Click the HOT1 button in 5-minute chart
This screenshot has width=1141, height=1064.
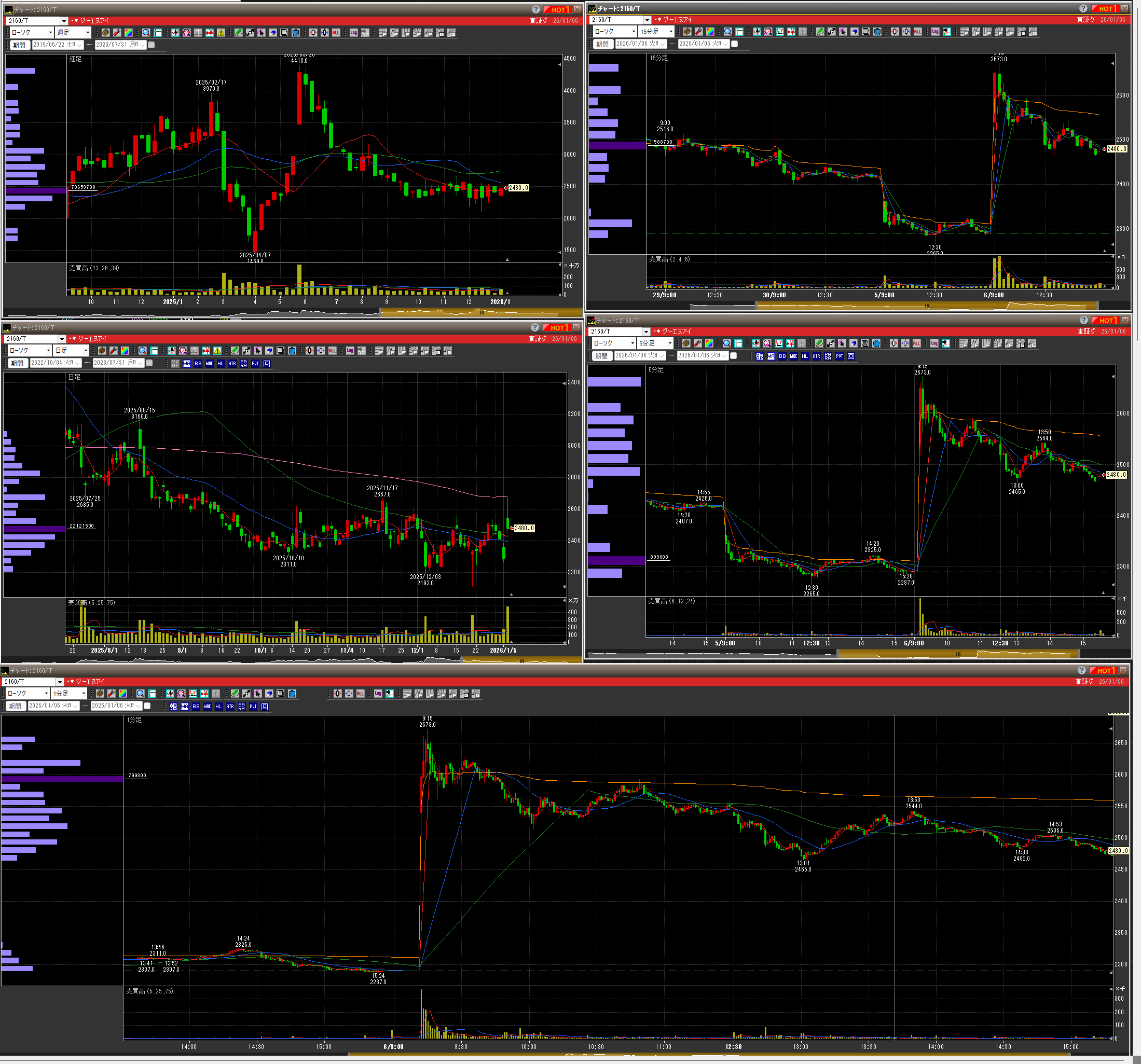coord(1105,320)
